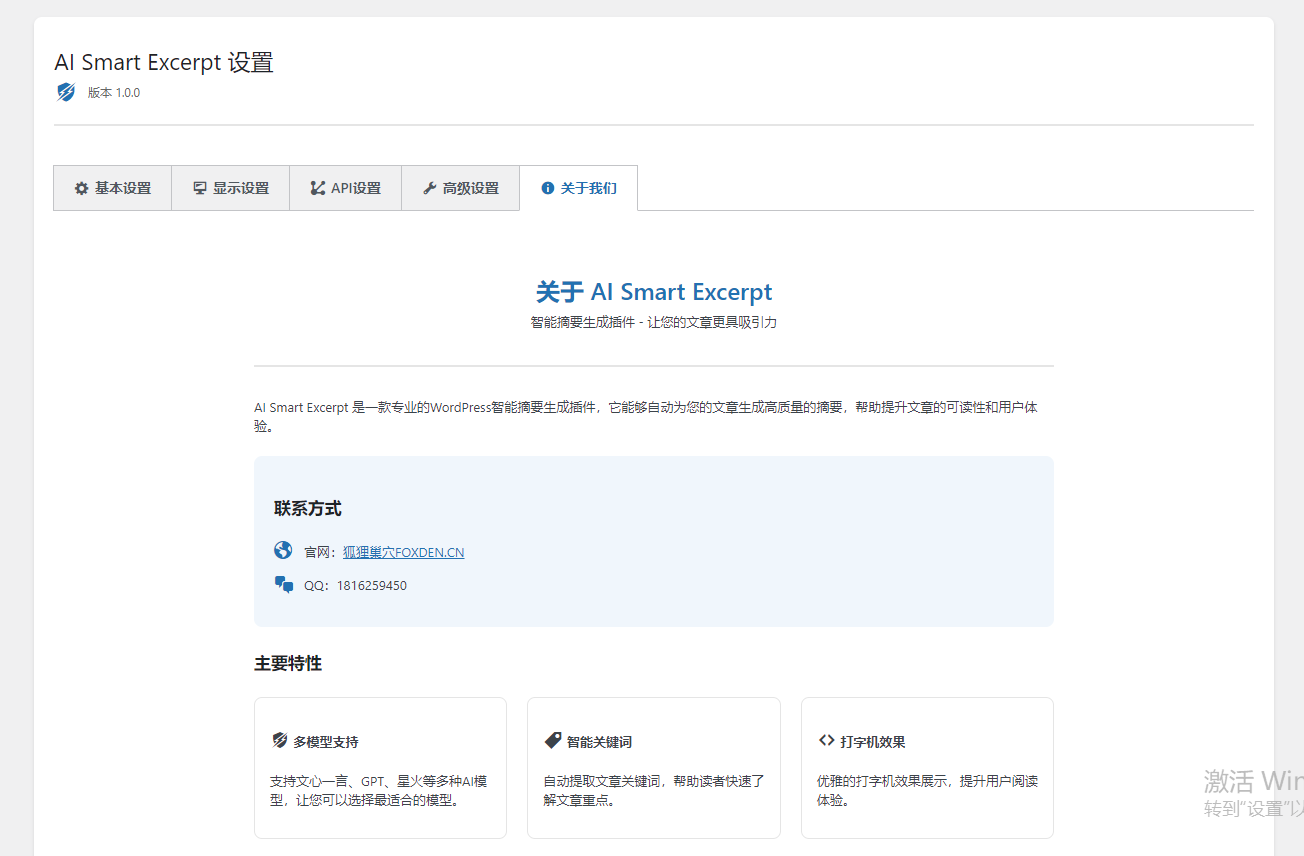Viewport: 1304px width, 856px height.
Task: Click the info icon on 关于我们 tab
Action: pos(548,188)
